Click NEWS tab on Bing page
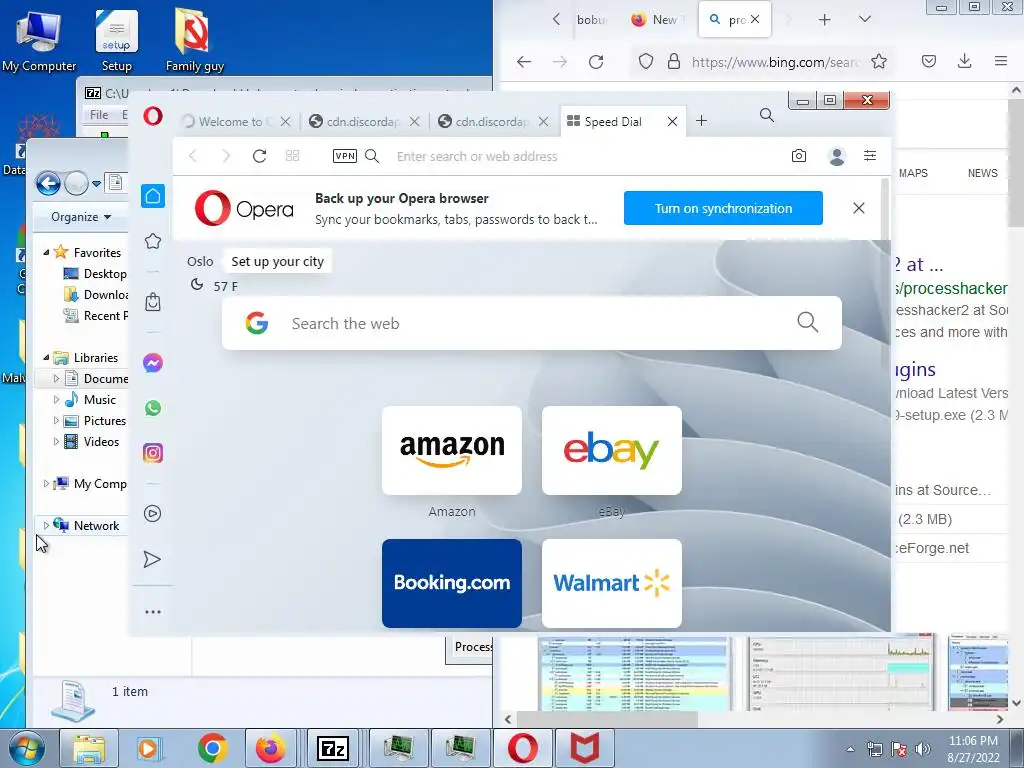The image size is (1024, 768). tap(982, 173)
